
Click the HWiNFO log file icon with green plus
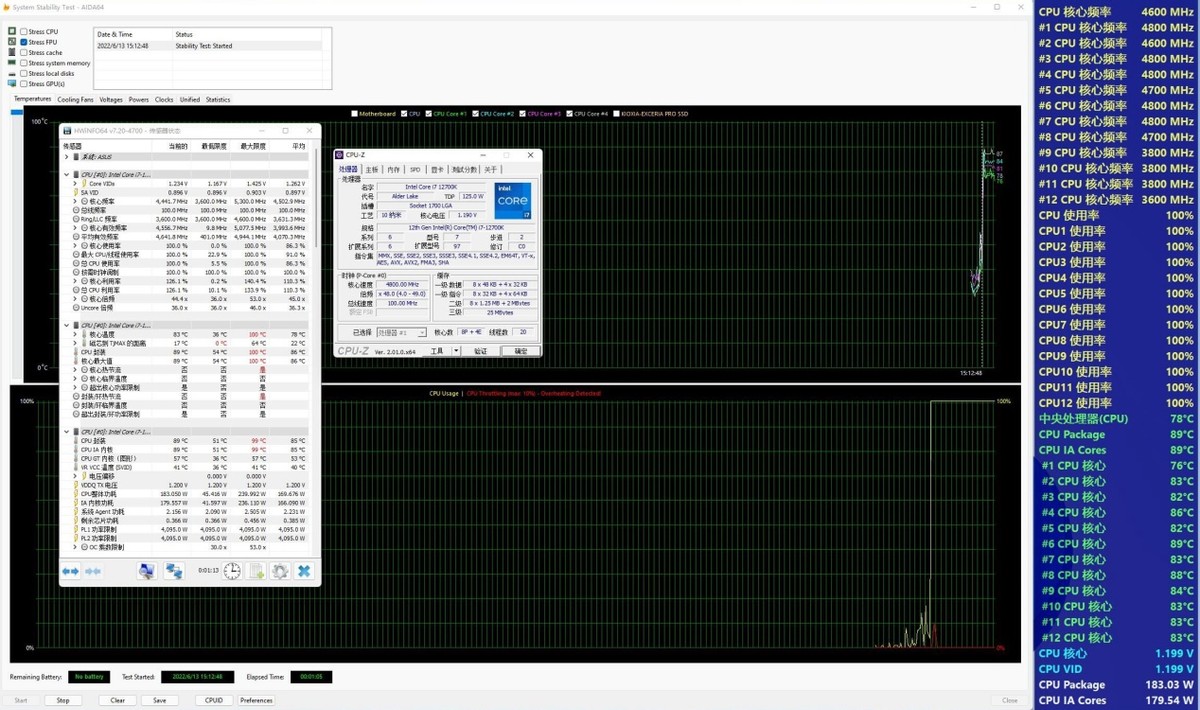[x=256, y=571]
